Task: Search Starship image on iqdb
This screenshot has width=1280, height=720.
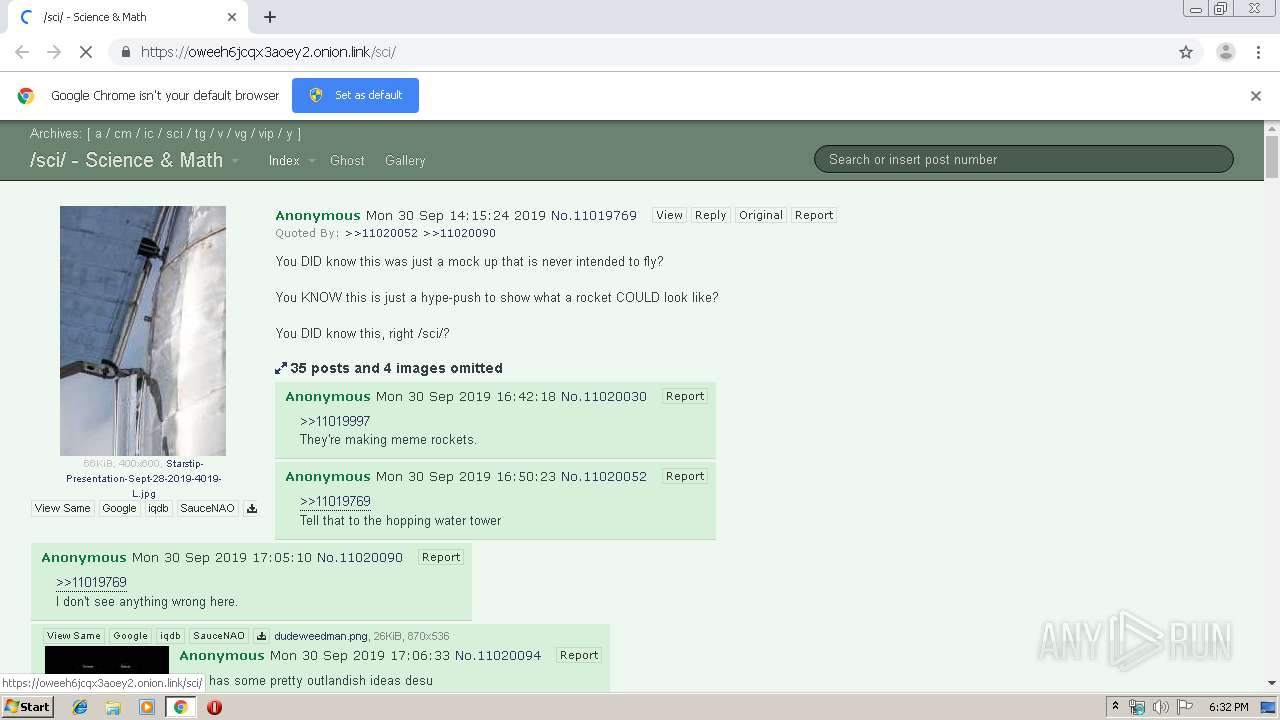Action: click(158, 508)
